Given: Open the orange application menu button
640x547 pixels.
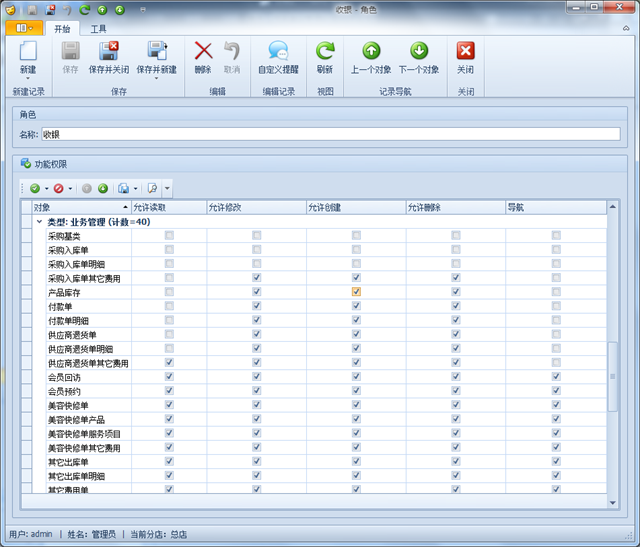Looking at the screenshot, I should point(24,28).
